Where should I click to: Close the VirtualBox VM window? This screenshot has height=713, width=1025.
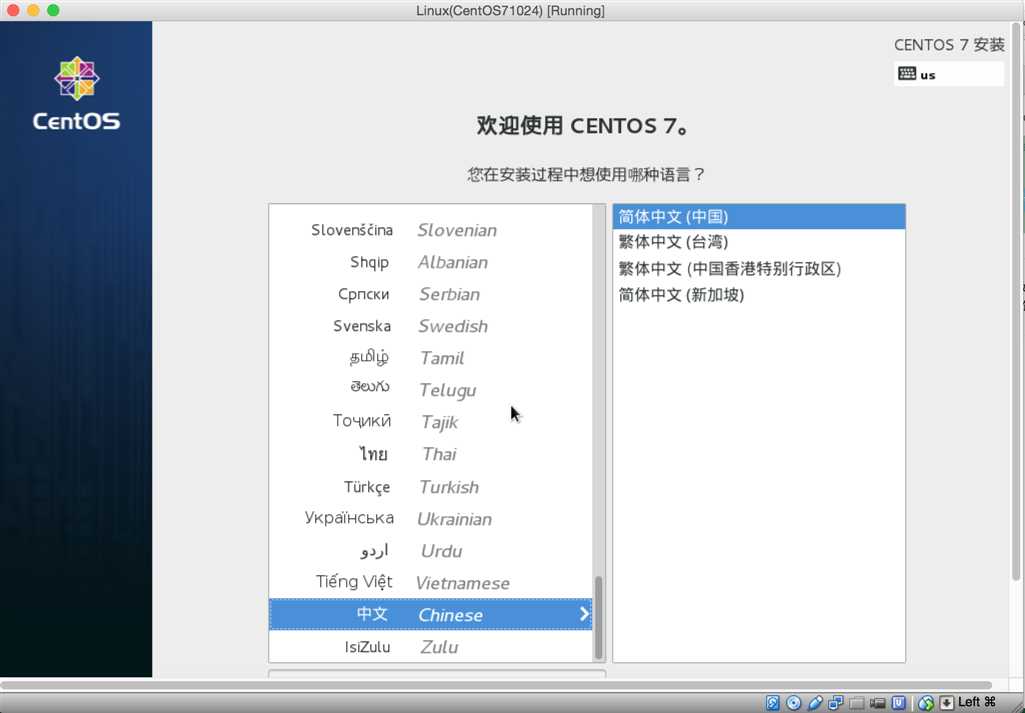[13, 10]
